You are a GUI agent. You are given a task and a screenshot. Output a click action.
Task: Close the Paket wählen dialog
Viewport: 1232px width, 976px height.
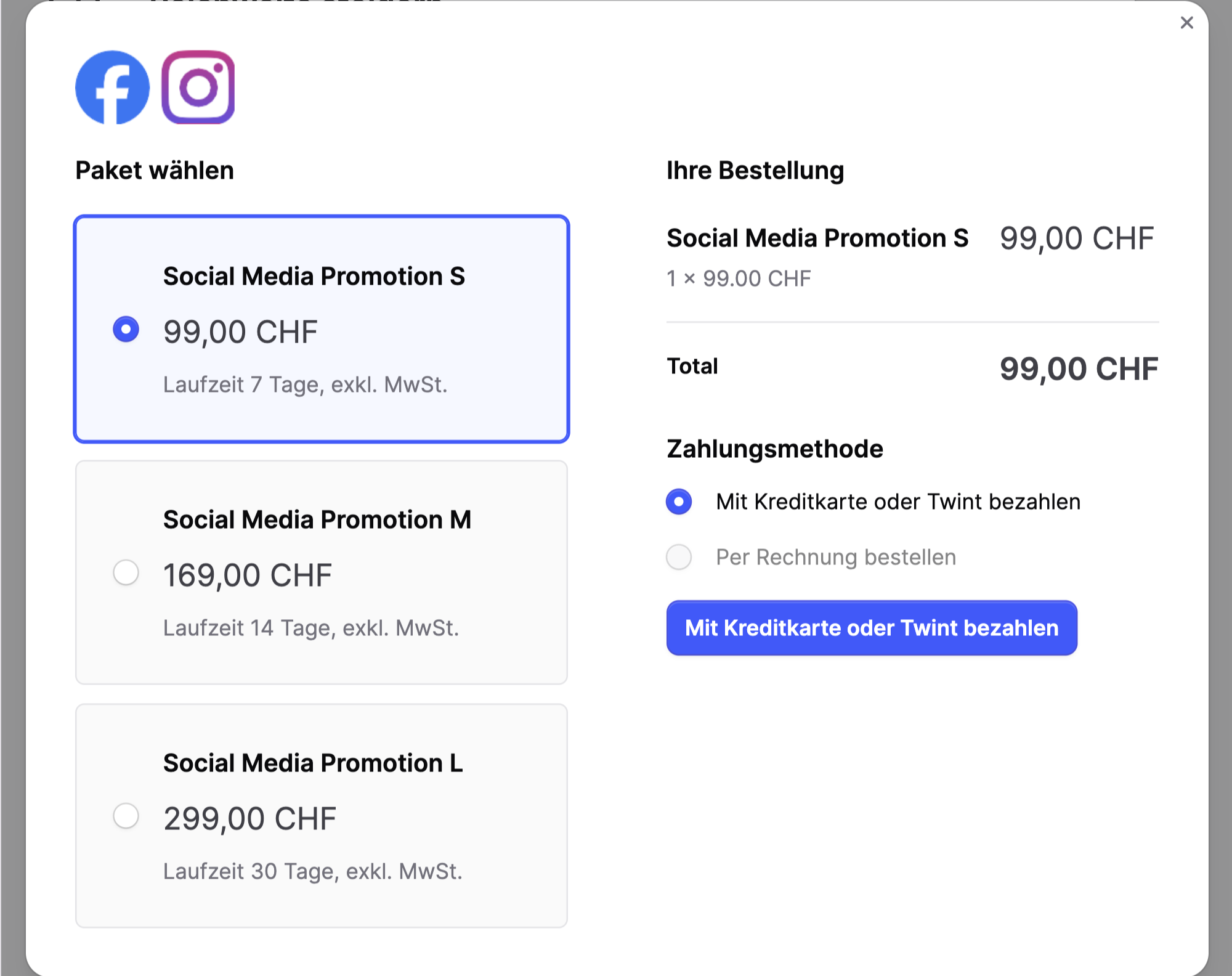[x=1186, y=23]
